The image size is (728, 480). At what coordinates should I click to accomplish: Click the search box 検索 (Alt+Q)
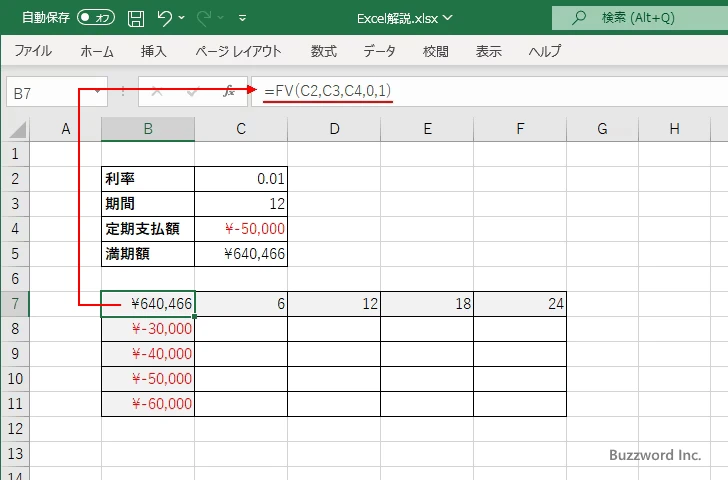coord(640,18)
